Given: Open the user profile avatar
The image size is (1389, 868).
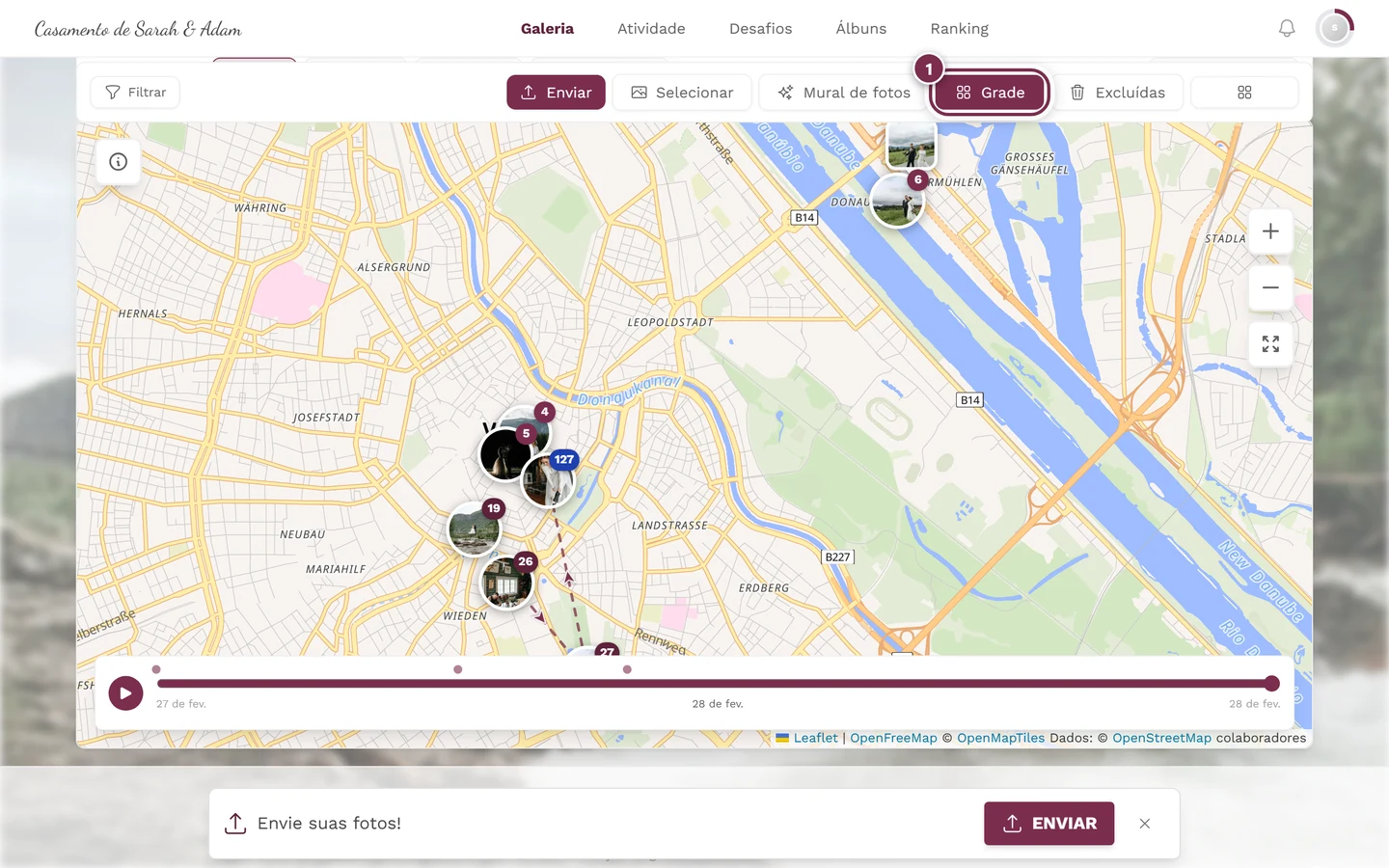Looking at the screenshot, I should [1335, 29].
